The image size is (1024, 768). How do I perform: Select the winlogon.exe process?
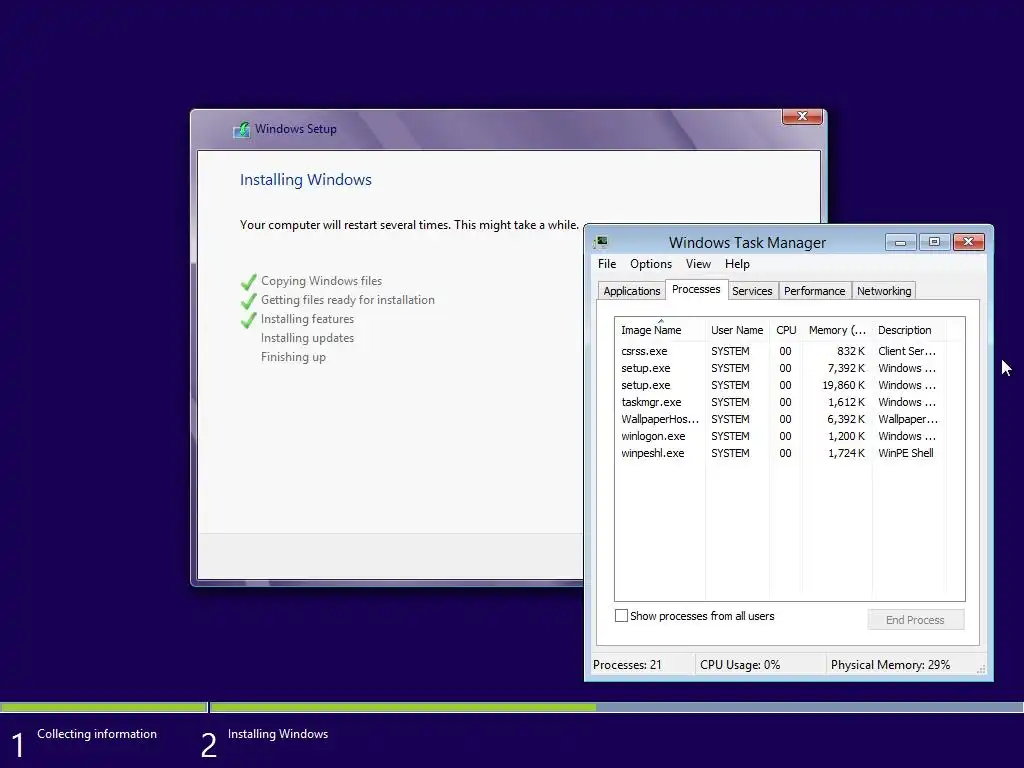pyautogui.click(x=780, y=436)
